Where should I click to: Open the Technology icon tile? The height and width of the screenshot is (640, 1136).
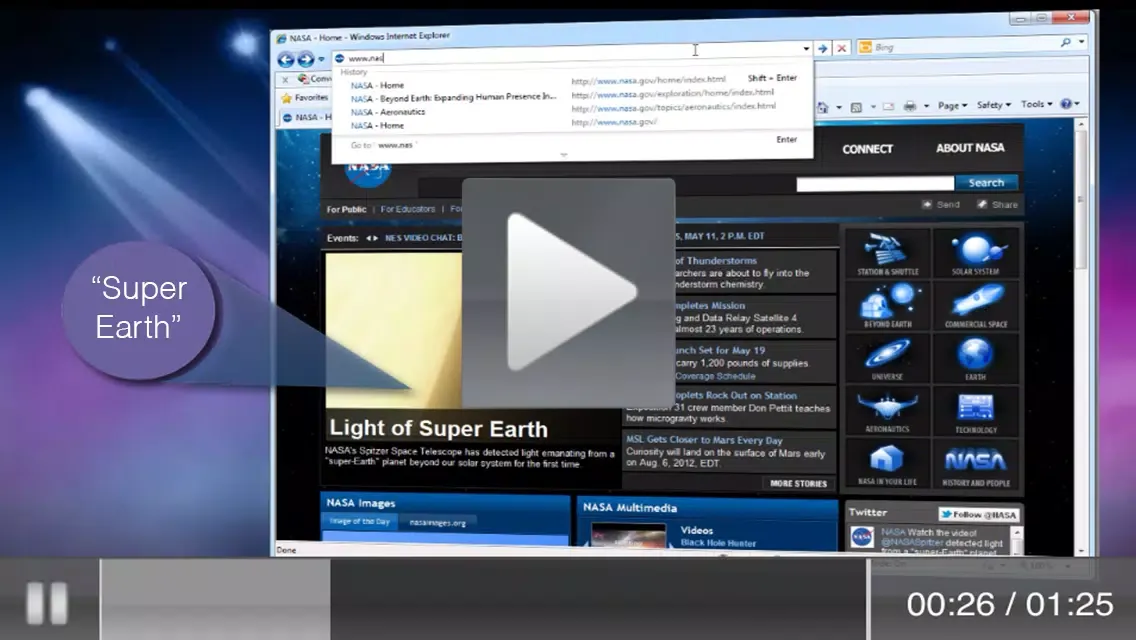[976, 412]
